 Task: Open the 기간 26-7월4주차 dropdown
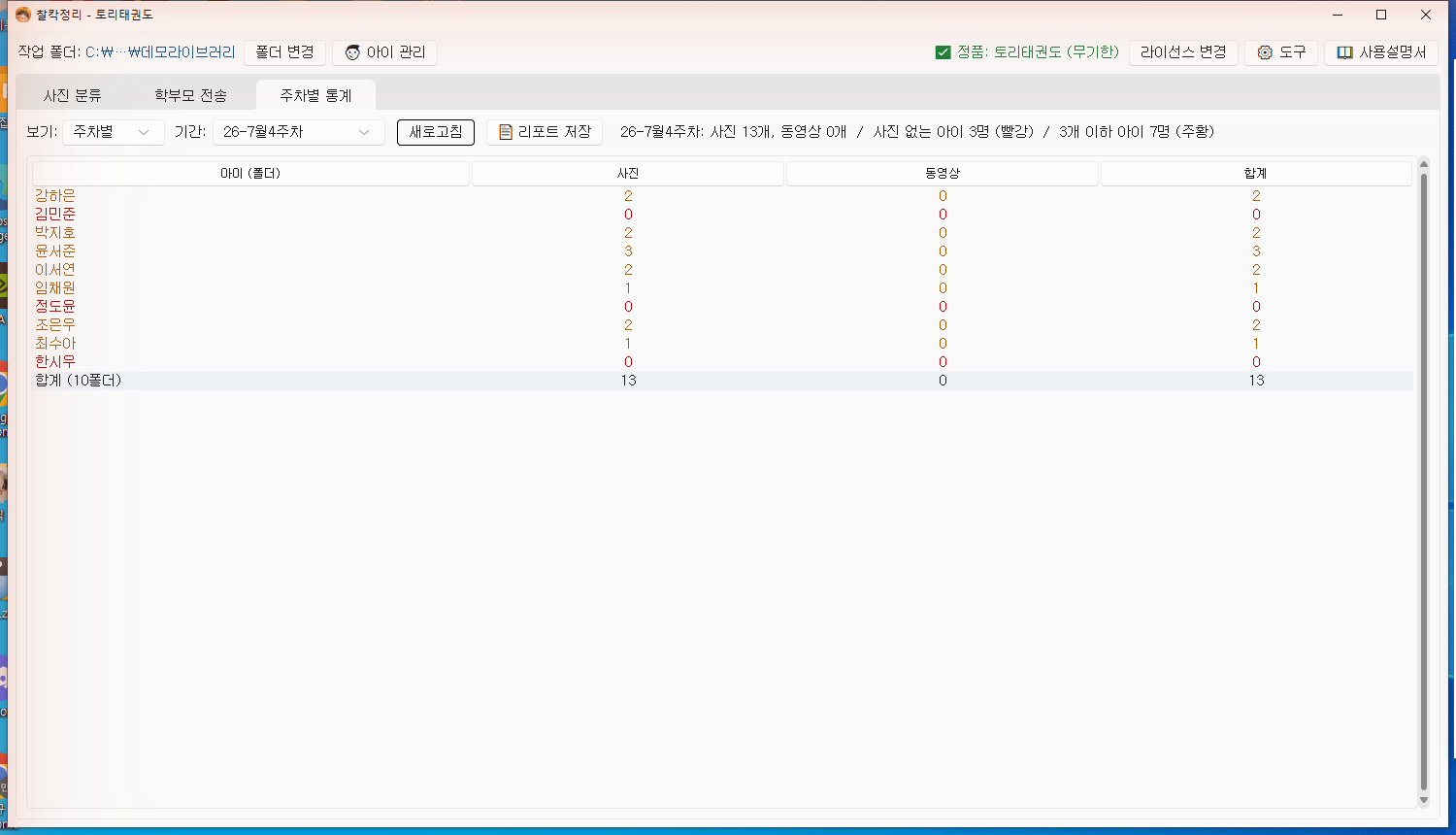point(299,132)
